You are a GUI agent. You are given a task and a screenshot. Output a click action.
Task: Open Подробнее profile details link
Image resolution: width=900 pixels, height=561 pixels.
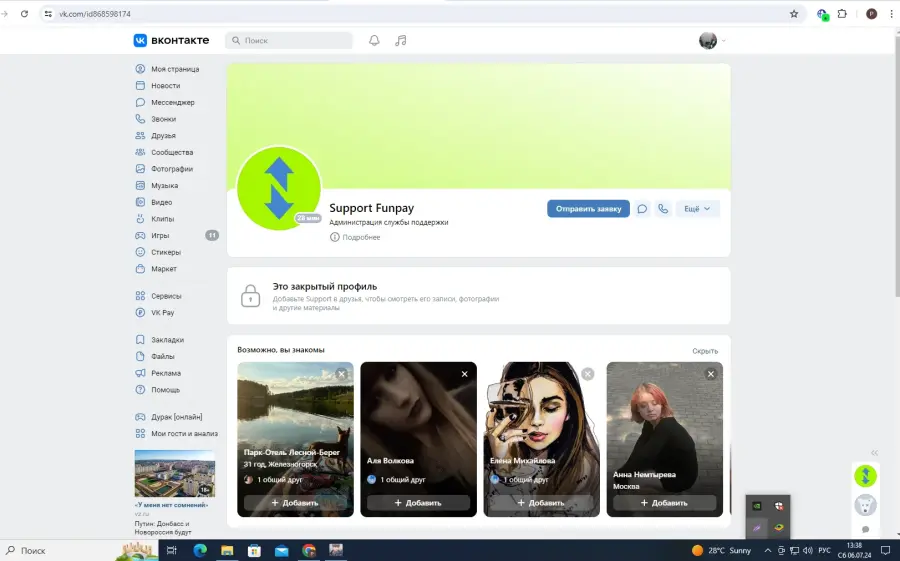coord(355,237)
